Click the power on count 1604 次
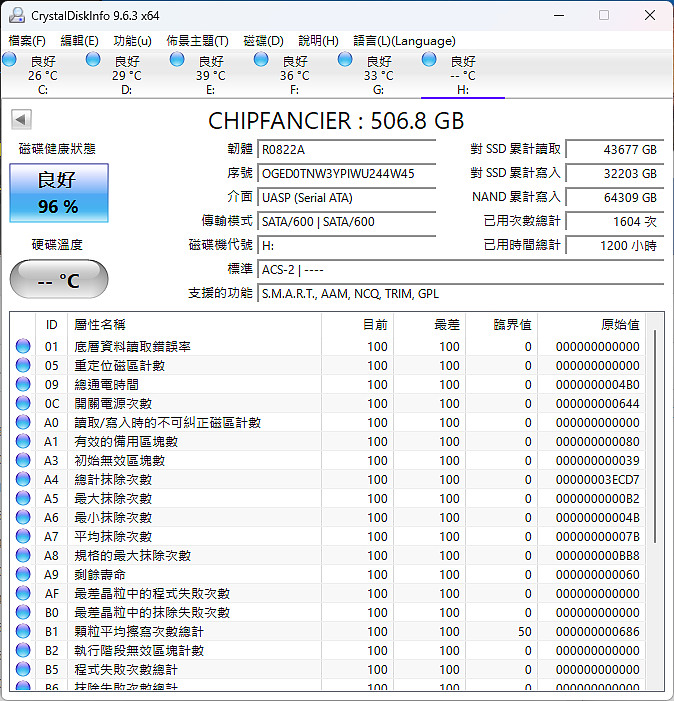 coord(615,222)
